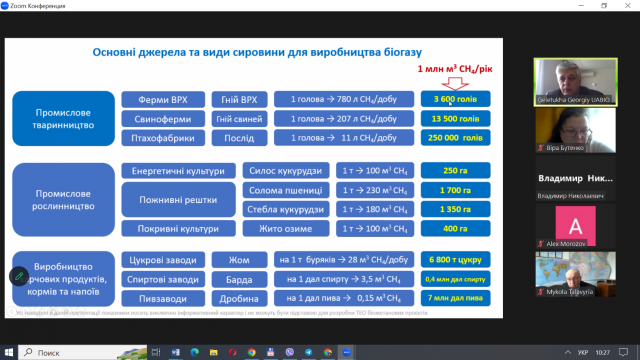This screenshot has height=360, width=640.
Task: Click the Свиноферми box
Action: [163, 119]
